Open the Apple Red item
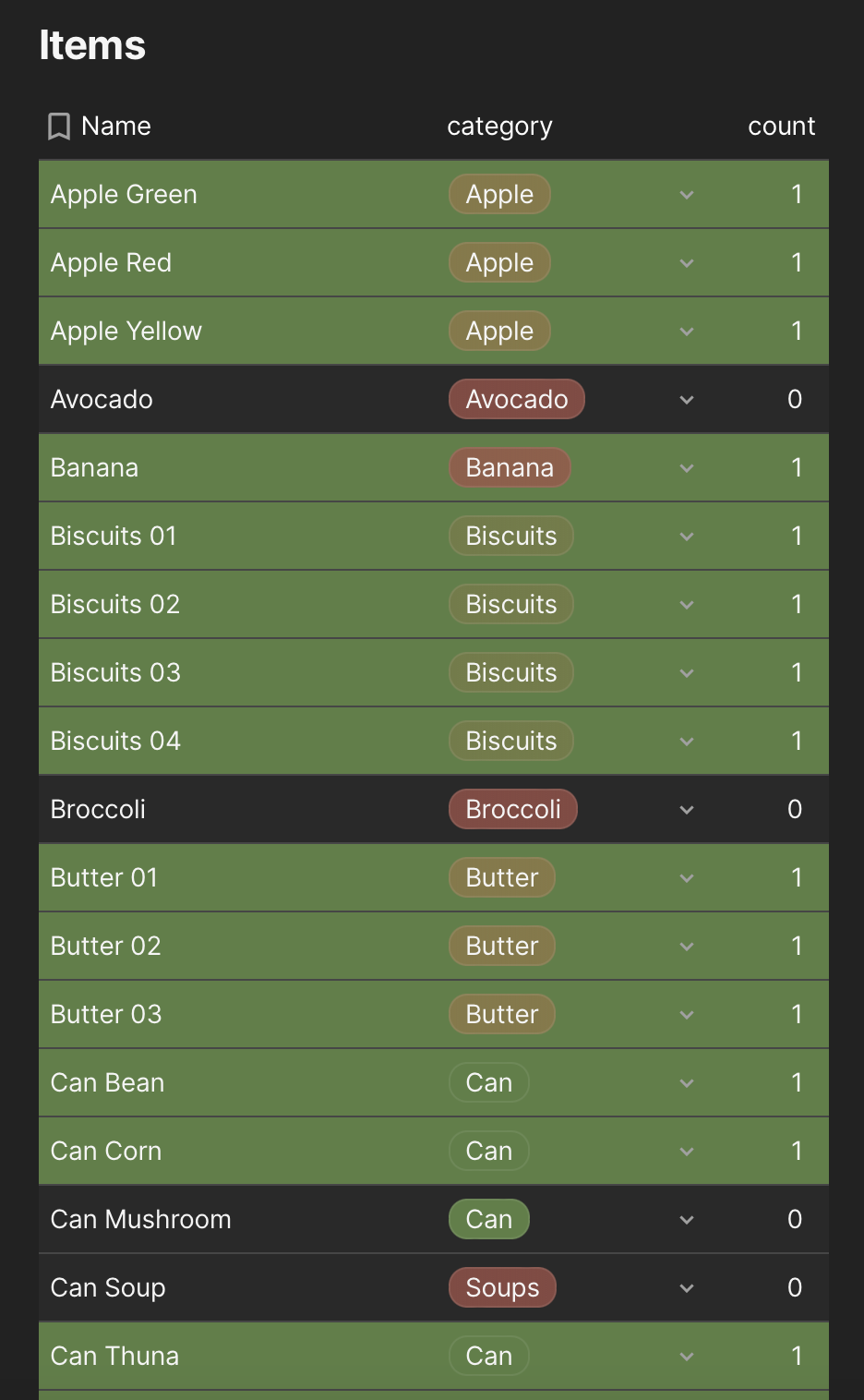 click(111, 263)
